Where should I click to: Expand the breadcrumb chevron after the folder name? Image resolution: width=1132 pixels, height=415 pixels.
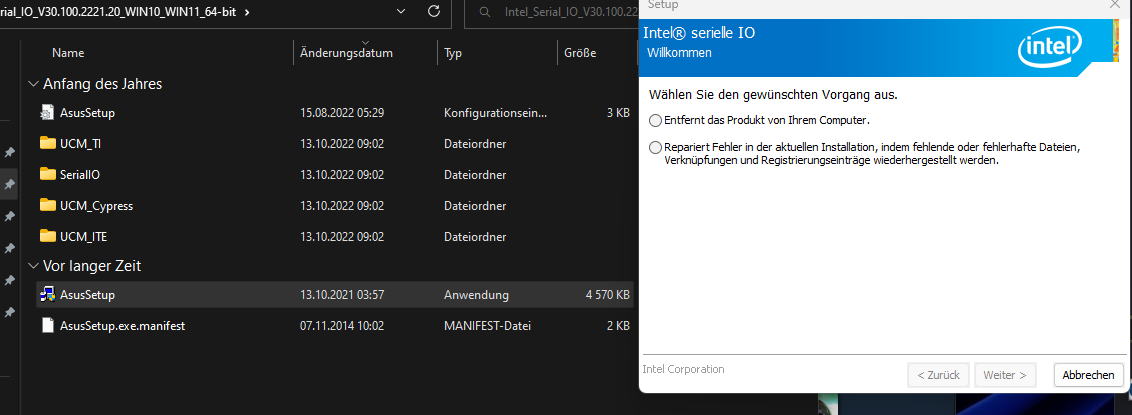coord(248,12)
